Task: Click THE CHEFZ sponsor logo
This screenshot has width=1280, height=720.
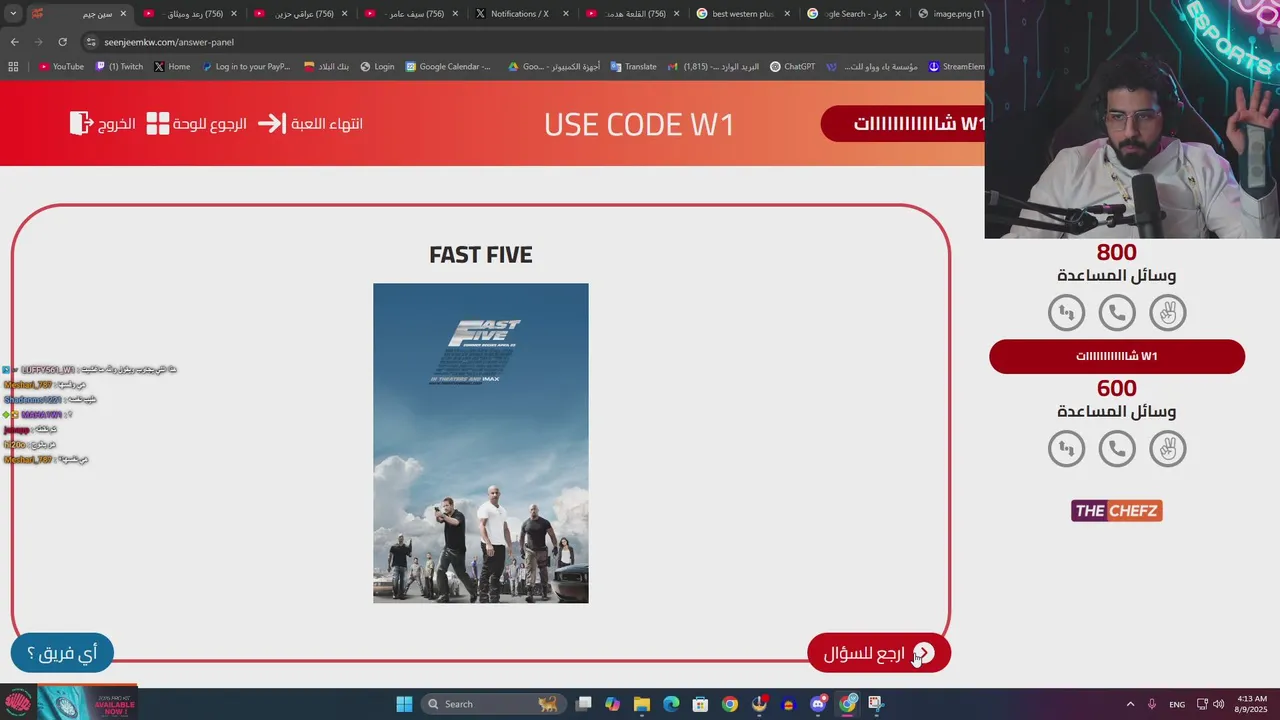Action: coord(1116,511)
